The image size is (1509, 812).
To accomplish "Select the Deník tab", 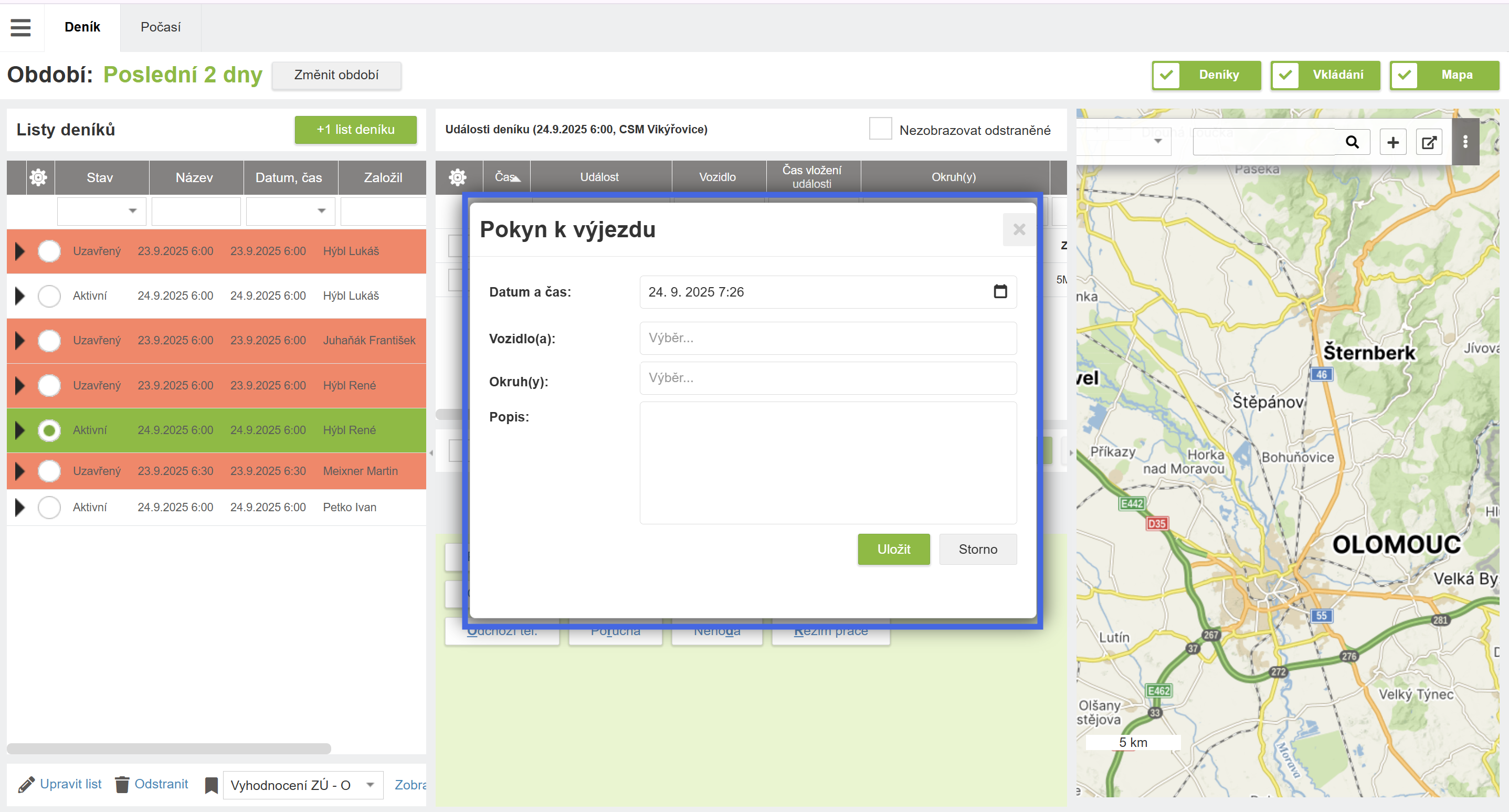I will point(82,27).
